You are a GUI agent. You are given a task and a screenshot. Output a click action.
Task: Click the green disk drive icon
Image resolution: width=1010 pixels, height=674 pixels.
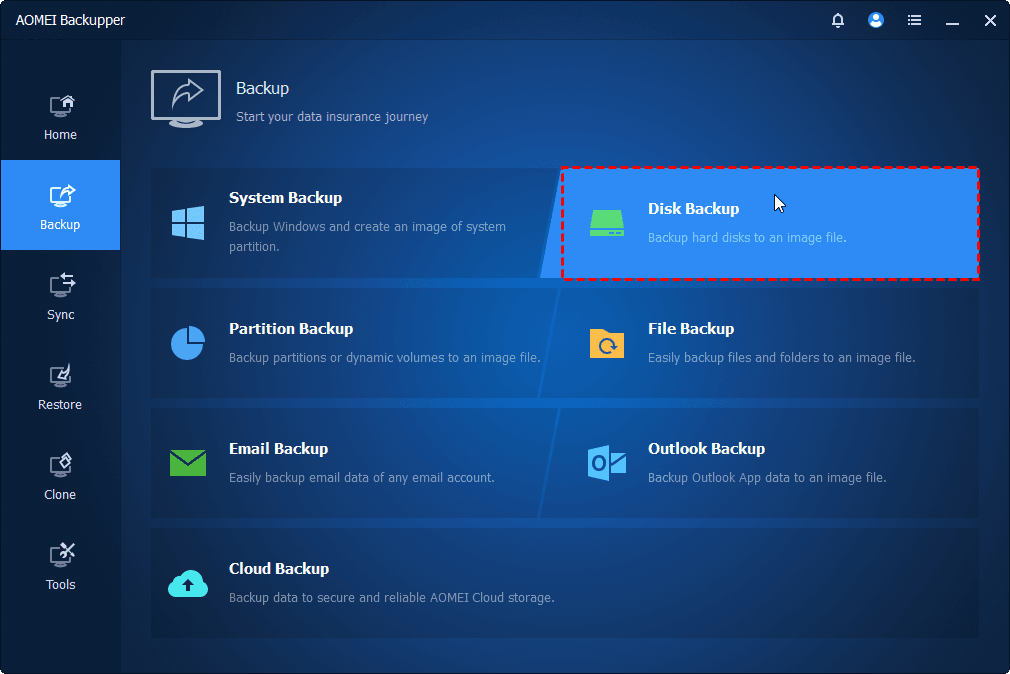point(607,223)
